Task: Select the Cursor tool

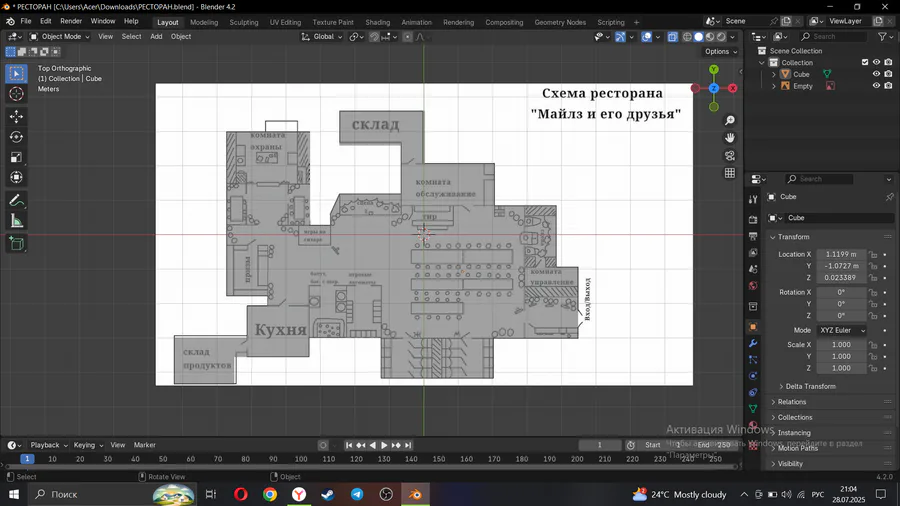Action: tap(16, 94)
